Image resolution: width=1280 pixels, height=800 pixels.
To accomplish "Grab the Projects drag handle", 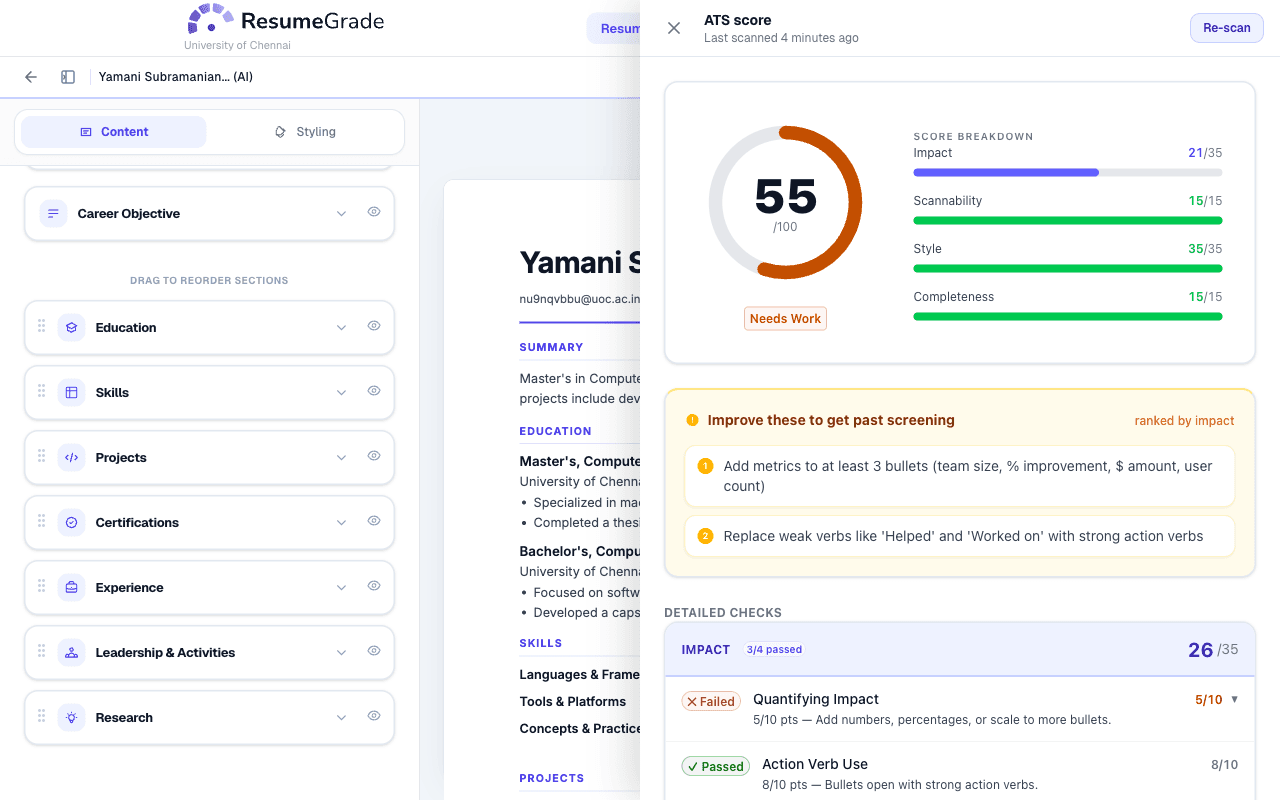I will pyautogui.click(x=42, y=456).
